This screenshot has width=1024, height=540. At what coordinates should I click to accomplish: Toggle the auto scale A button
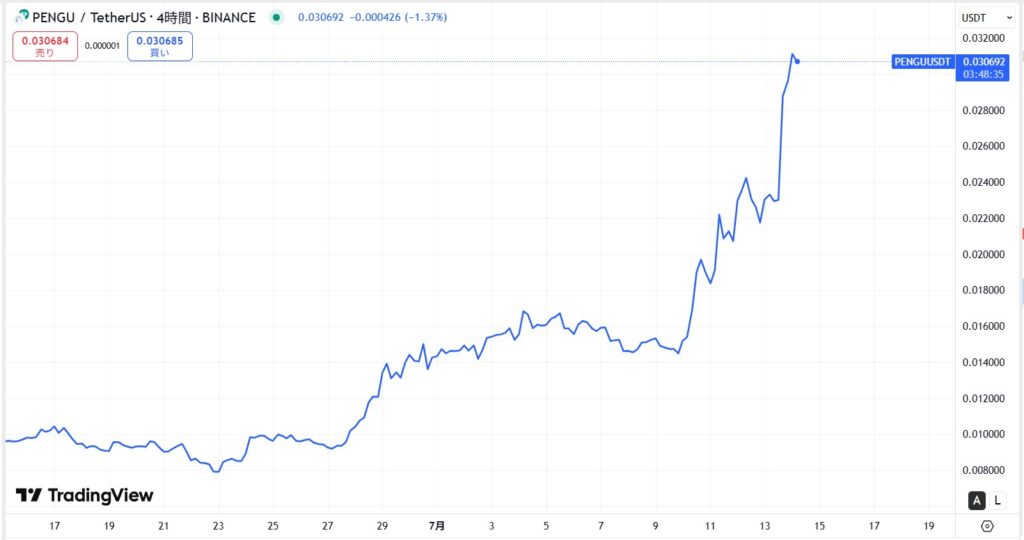tap(976, 501)
